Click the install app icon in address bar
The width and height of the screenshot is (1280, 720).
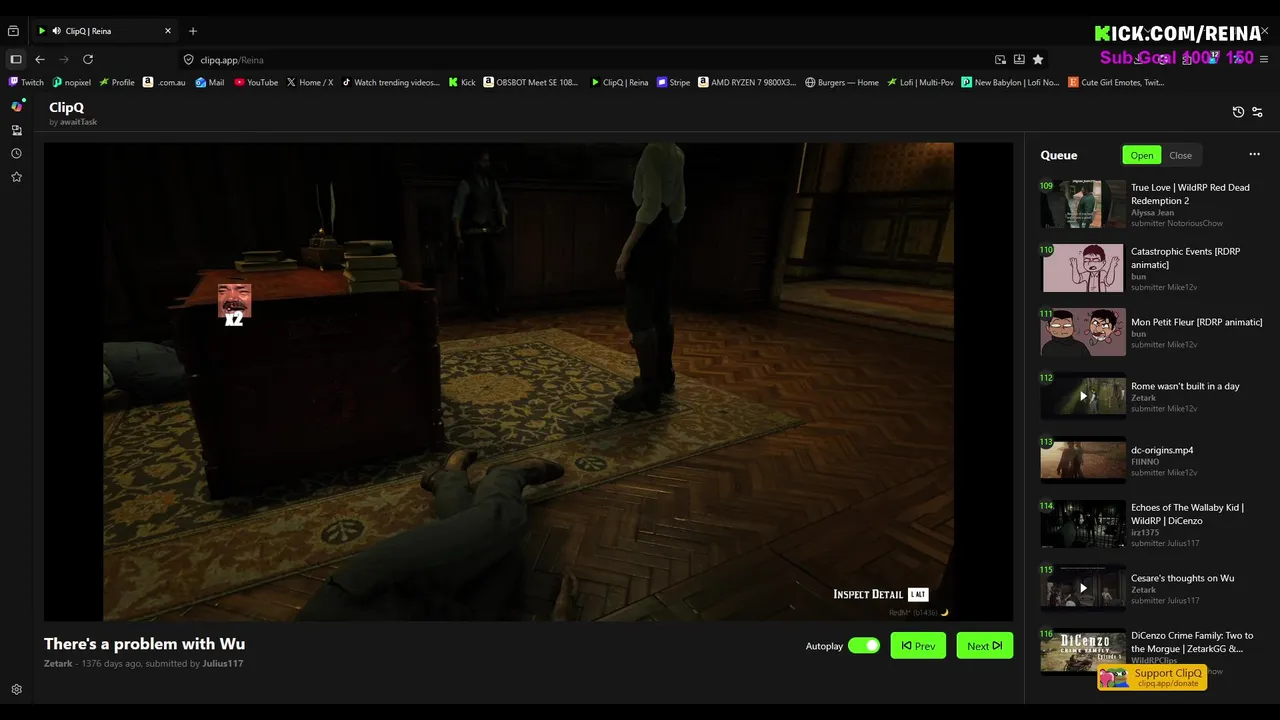coord(1019,60)
